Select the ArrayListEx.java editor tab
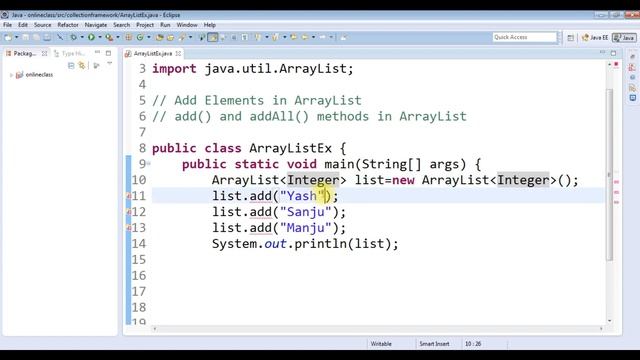This screenshot has height=360, width=640. pyautogui.click(x=153, y=53)
